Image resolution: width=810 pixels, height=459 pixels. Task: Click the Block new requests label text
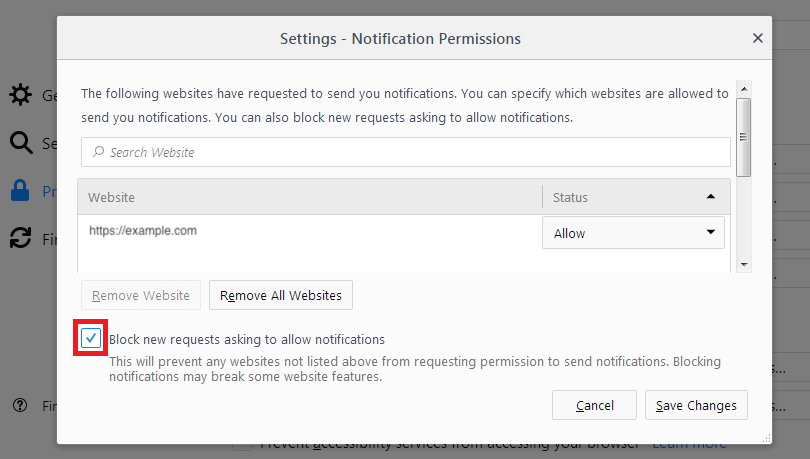247,339
